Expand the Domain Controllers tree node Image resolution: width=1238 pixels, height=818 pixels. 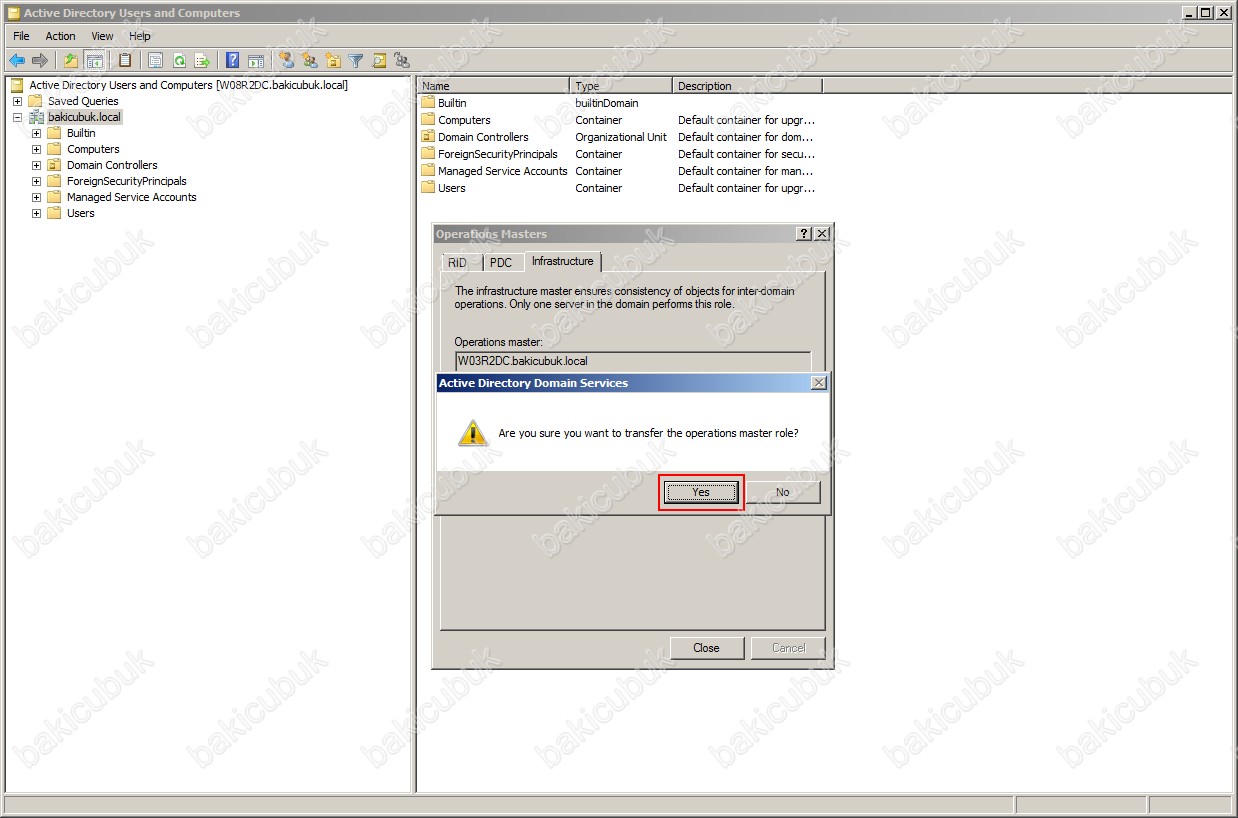(x=36, y=165)
